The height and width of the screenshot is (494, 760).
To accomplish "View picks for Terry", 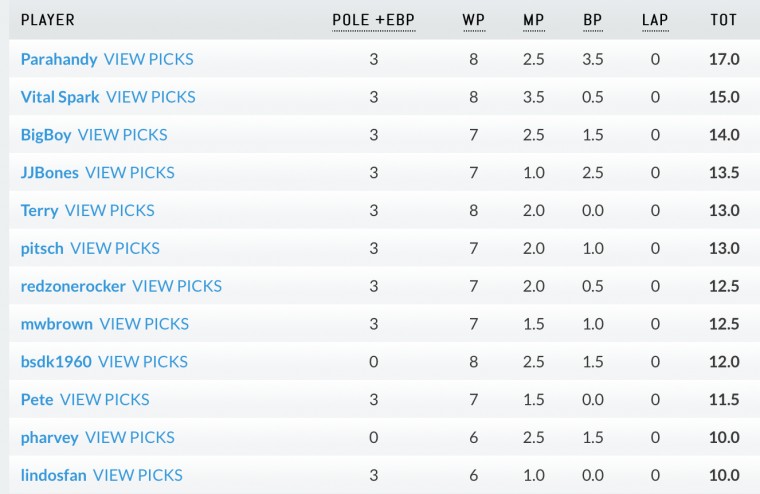I will click(x=110, y=210).
